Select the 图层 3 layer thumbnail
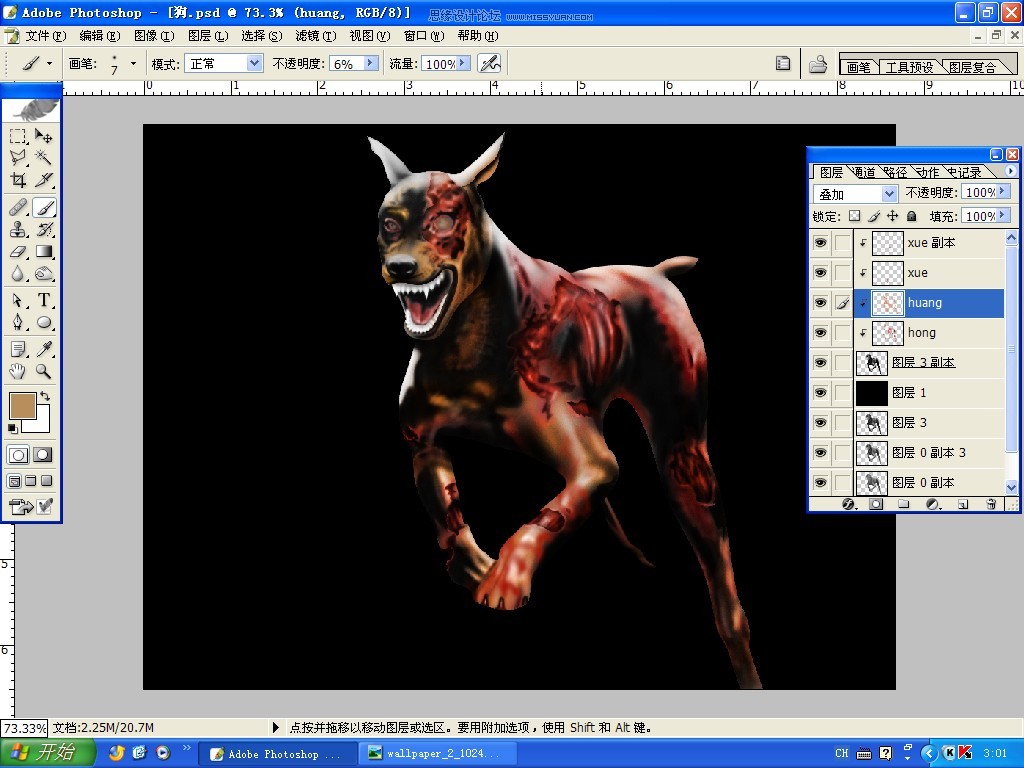Viewport: 1024px width, 768px height. tap(871, 423)
